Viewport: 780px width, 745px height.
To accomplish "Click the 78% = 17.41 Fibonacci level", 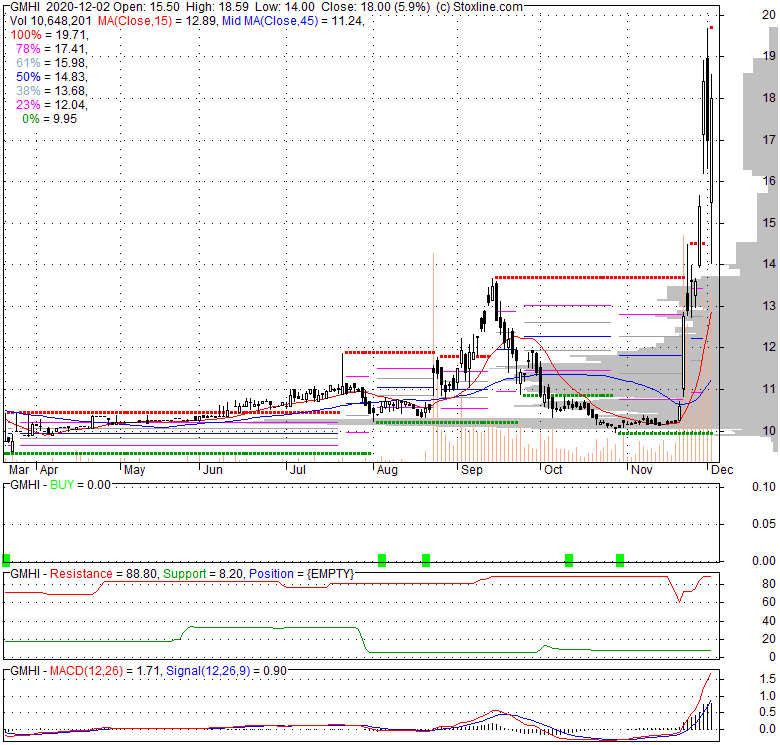I will click(x=52, y=49).
